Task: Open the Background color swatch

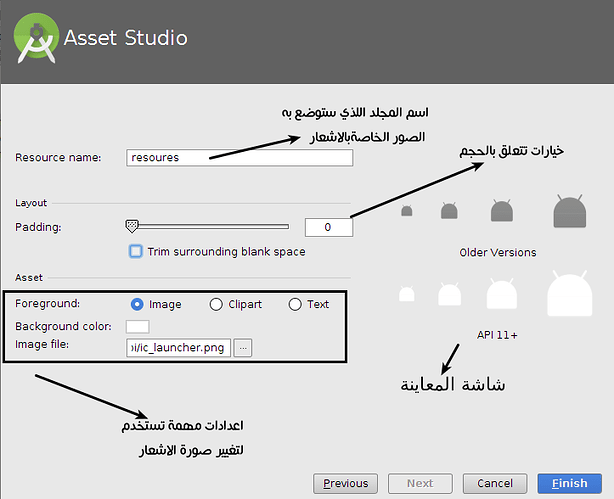Action: pos(137,326)
